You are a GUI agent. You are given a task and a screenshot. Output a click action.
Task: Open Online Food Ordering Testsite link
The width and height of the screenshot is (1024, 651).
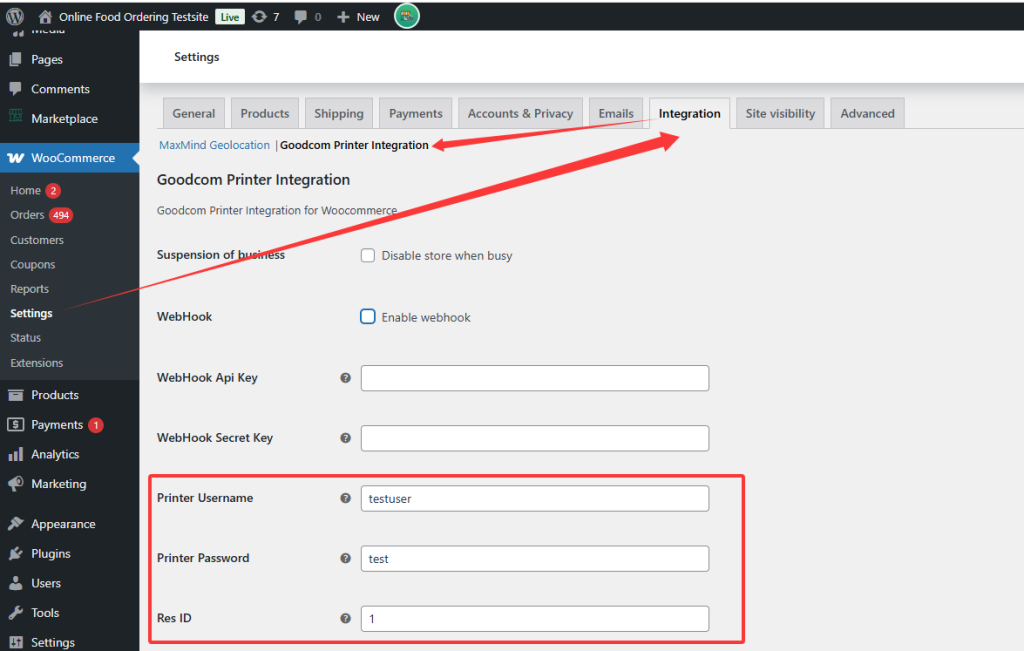(x=133, y=17)
